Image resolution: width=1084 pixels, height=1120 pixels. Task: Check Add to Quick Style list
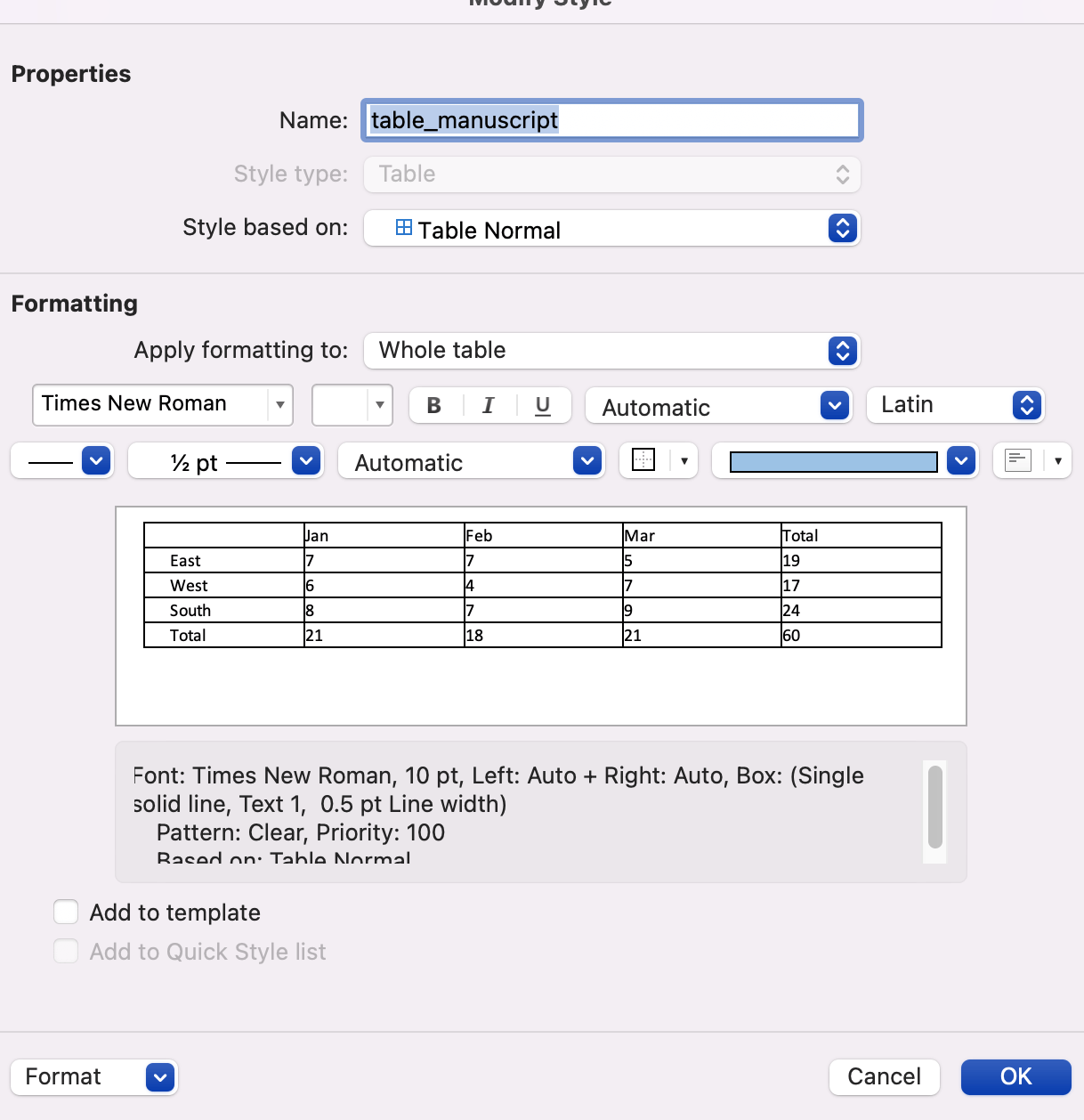click(66, 951)
